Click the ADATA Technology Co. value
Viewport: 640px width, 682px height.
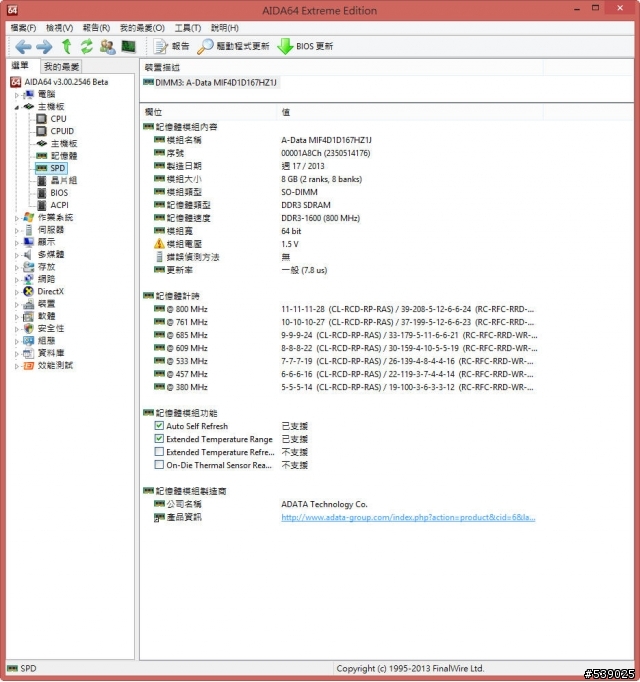324,504
